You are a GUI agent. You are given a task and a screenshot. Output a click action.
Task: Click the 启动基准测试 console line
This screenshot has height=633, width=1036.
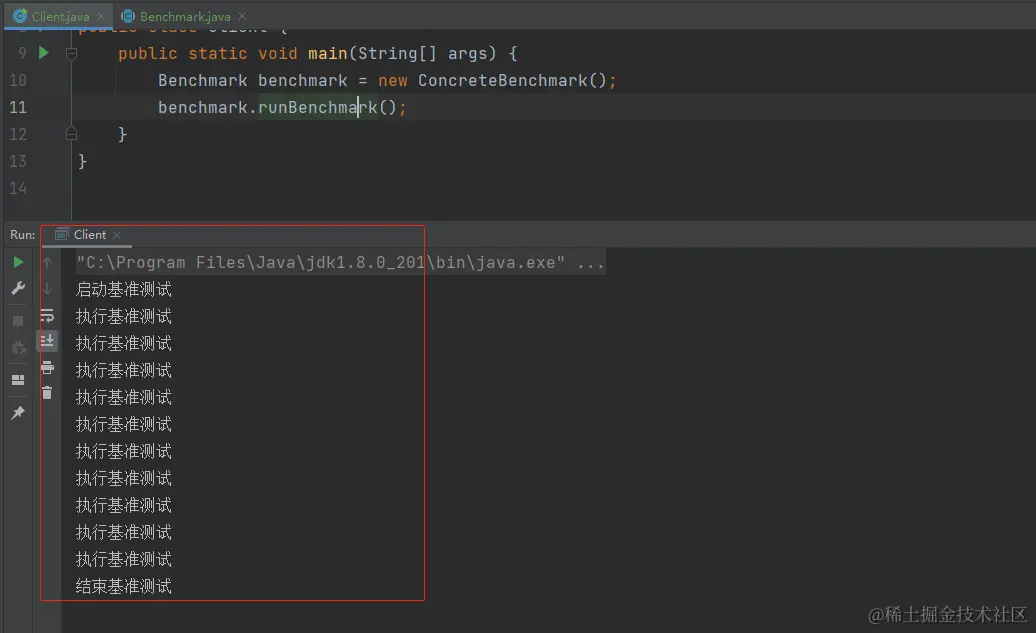click(x=124, y=289)
